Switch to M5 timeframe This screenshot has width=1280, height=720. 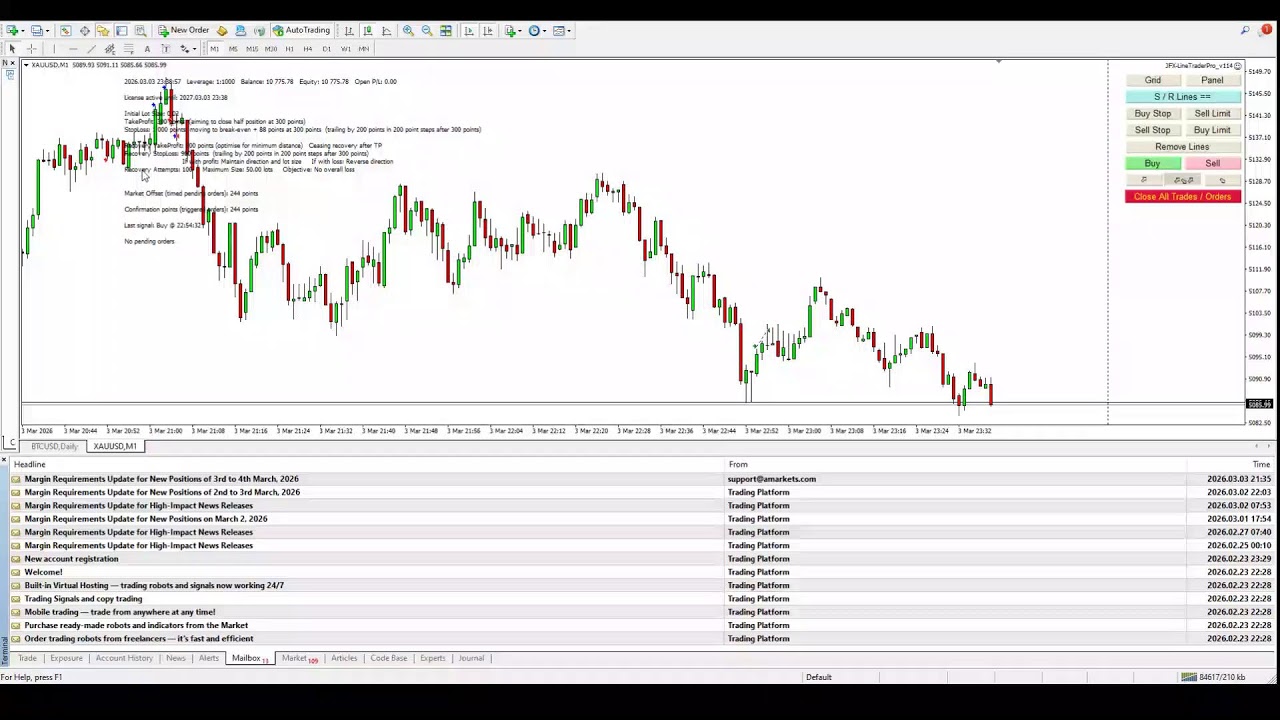click(233, 49)
